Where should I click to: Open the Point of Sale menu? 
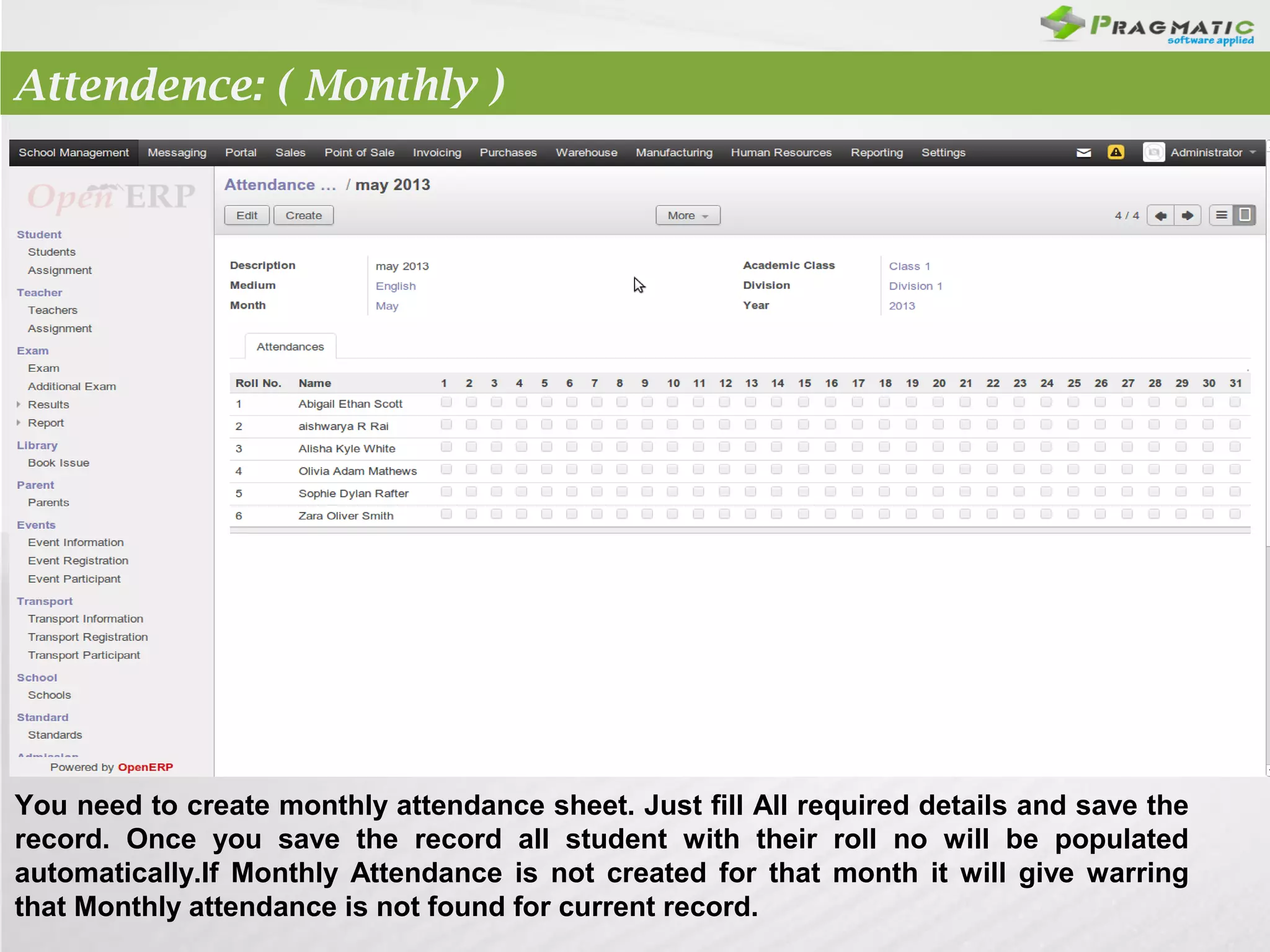[359, 152]
